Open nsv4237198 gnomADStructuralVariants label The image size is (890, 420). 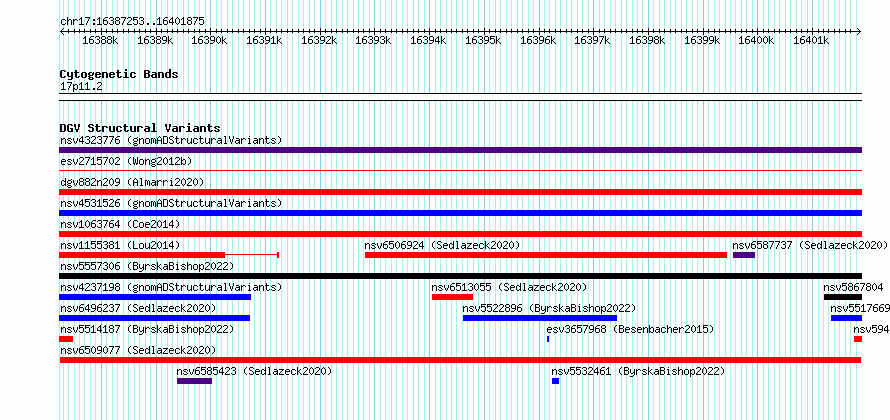click(171, 287)
